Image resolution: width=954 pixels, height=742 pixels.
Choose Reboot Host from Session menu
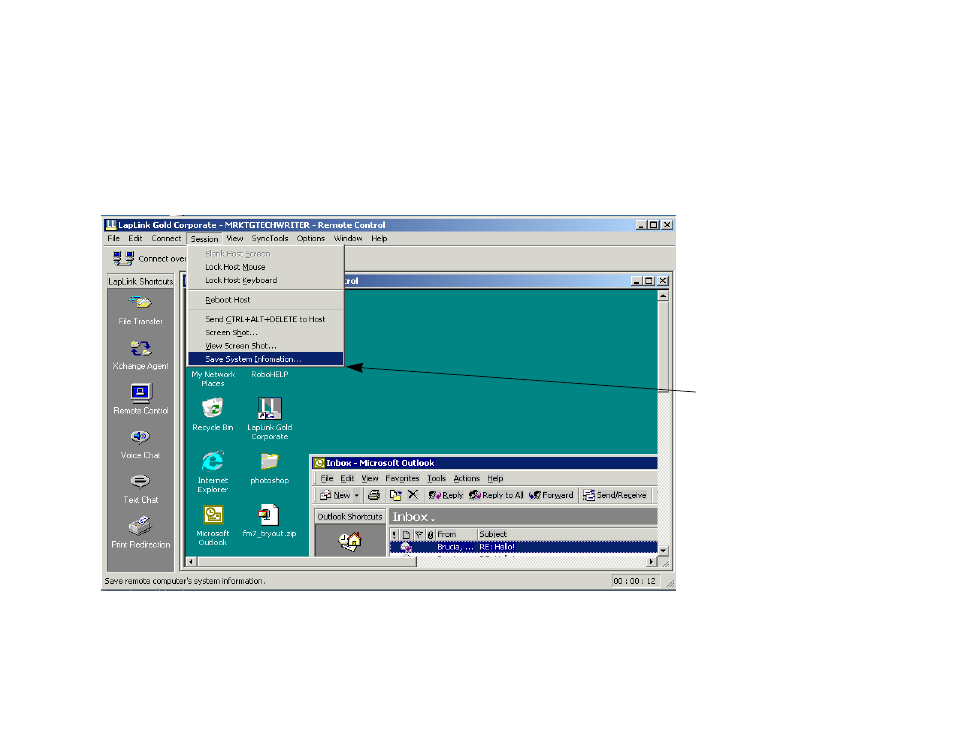click(266, 300)
